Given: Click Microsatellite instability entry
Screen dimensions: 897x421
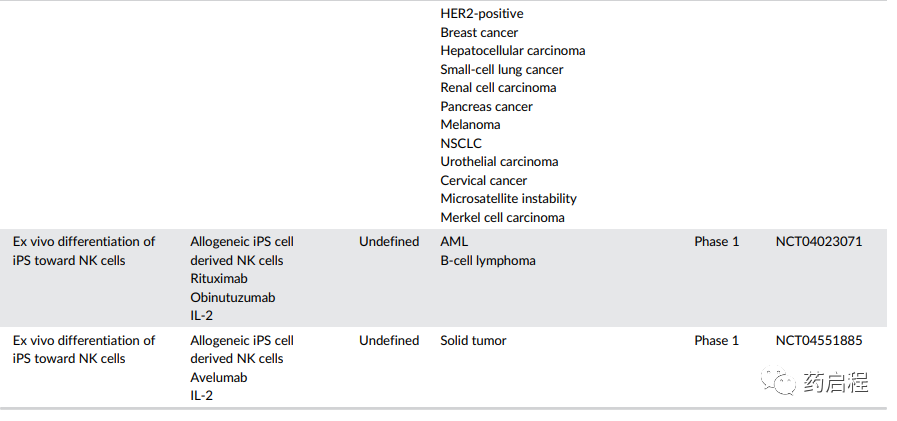Looking at the screenshot, I should tap(509, 199).
